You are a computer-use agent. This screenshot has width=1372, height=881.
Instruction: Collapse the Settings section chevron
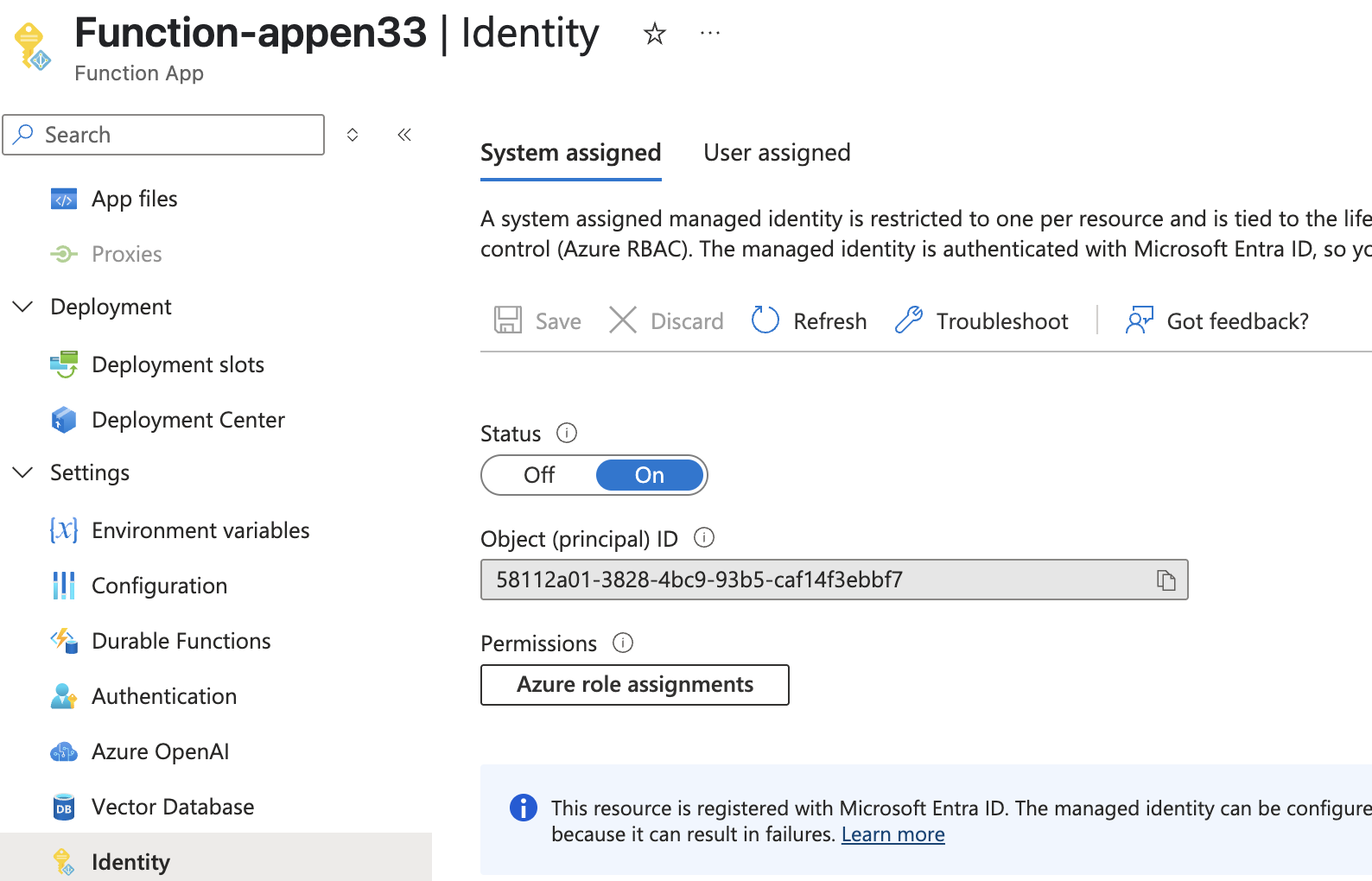tap(23, 472)
